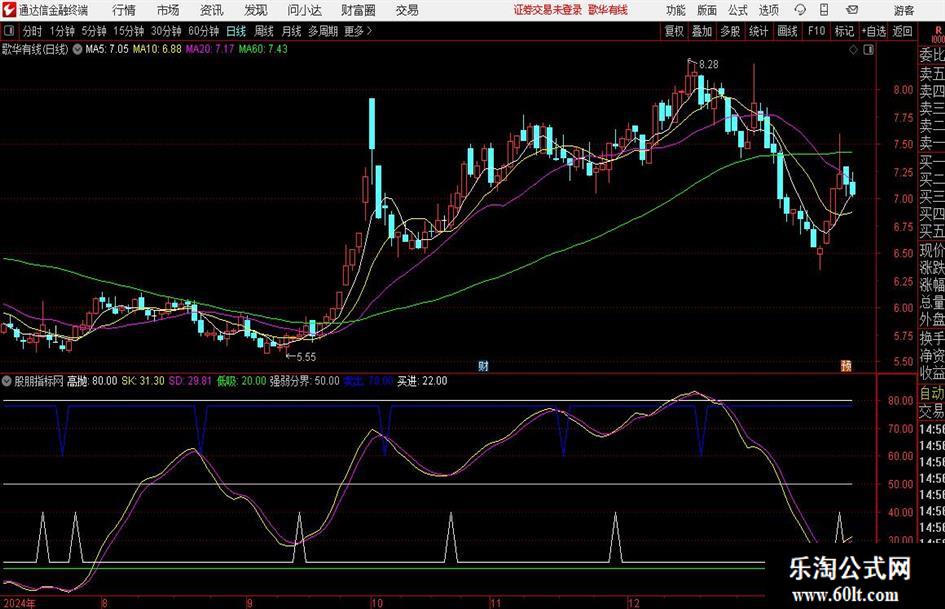Switch to 分时 chart tab
Screen dimensions: 945x609
[x=32, y=31]
